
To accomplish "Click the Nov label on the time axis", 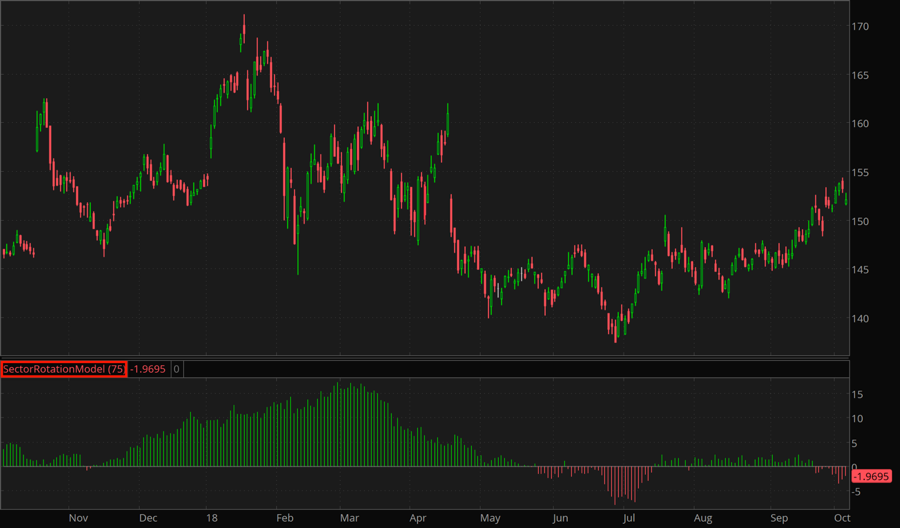I will pyautogui.click(x=79, y=518).
